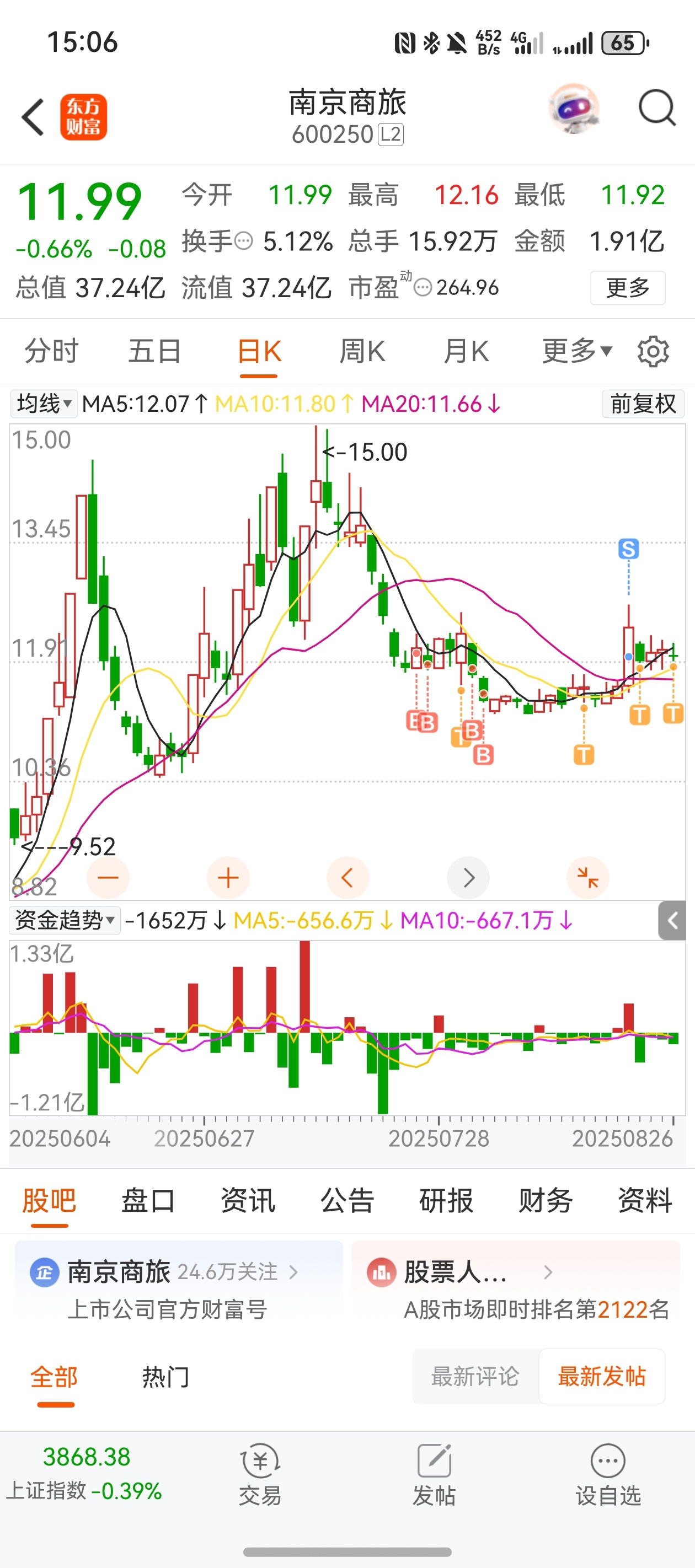This screenshot has height=1568, width=695.
Task: Tap the collapse fullscreen arrows icon
Action: click(x=588, y=877)
